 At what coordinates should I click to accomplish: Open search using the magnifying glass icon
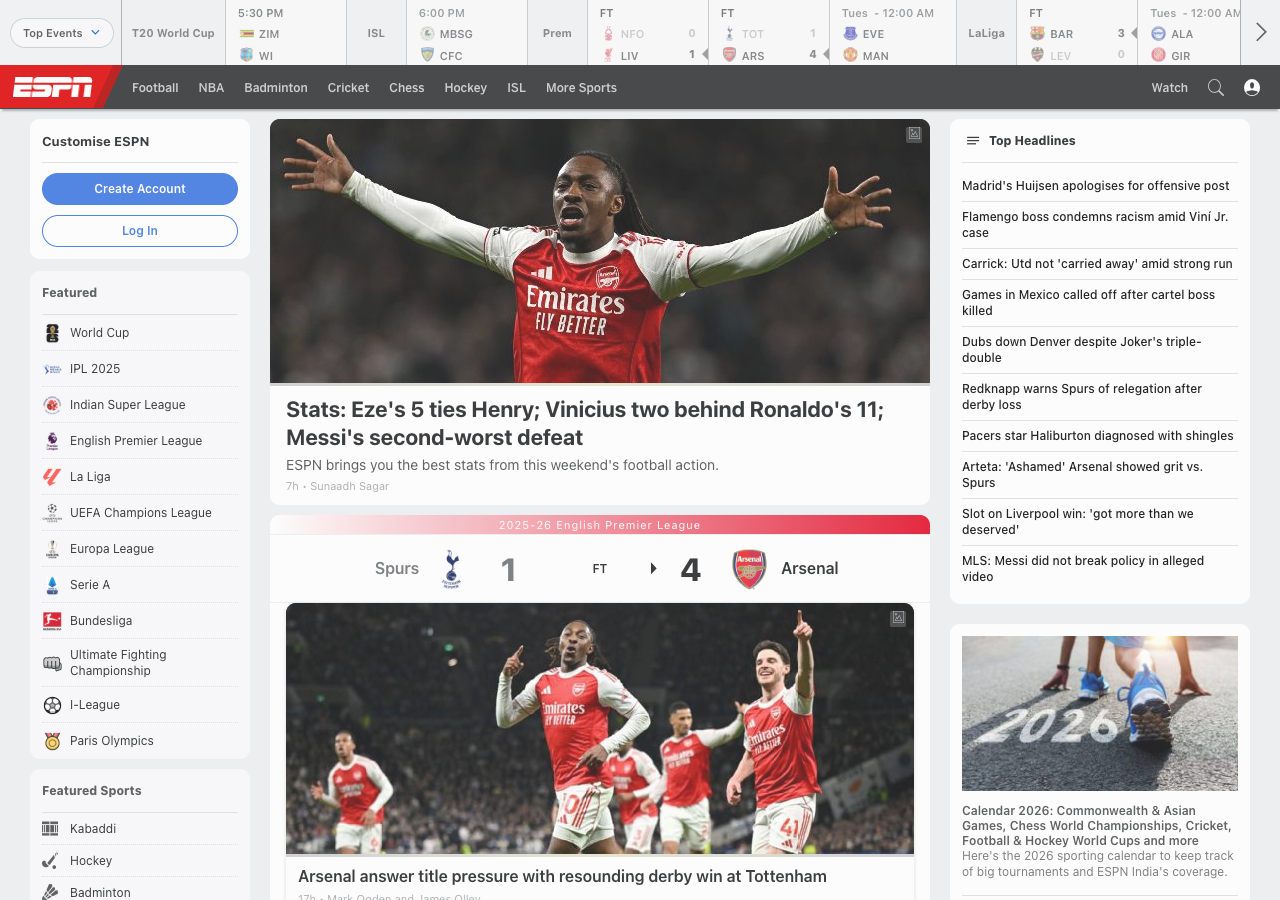1215,87
